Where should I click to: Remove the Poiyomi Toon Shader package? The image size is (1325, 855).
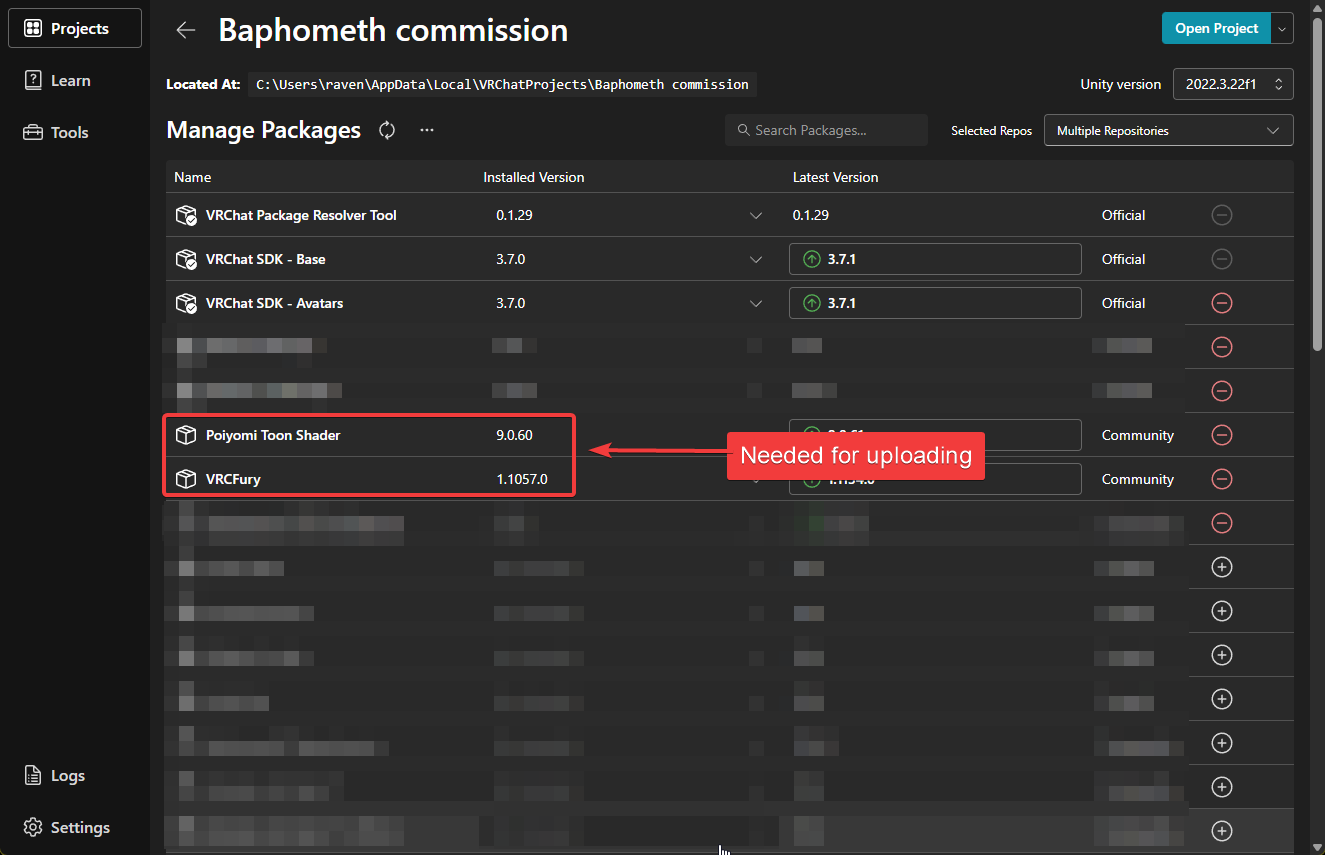[x=1221, y=435]
